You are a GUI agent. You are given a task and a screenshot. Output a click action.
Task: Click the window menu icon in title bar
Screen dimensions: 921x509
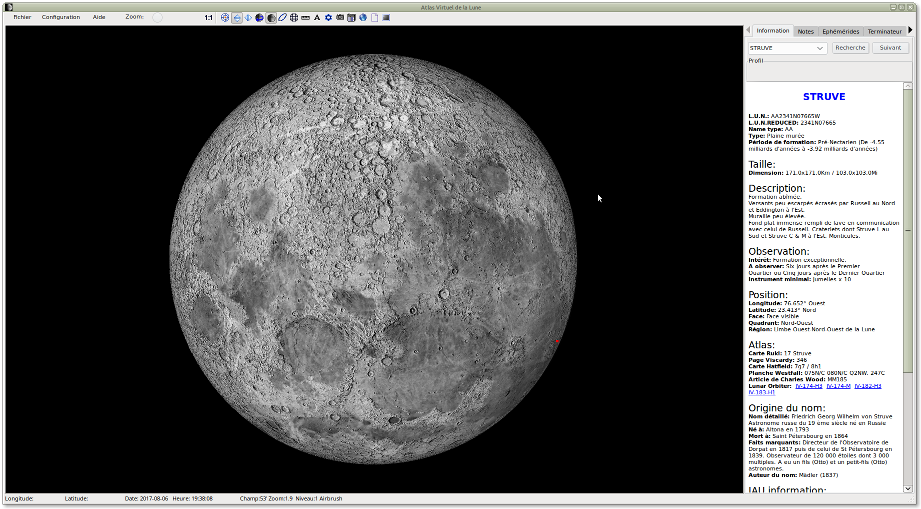tap(8, 7)
